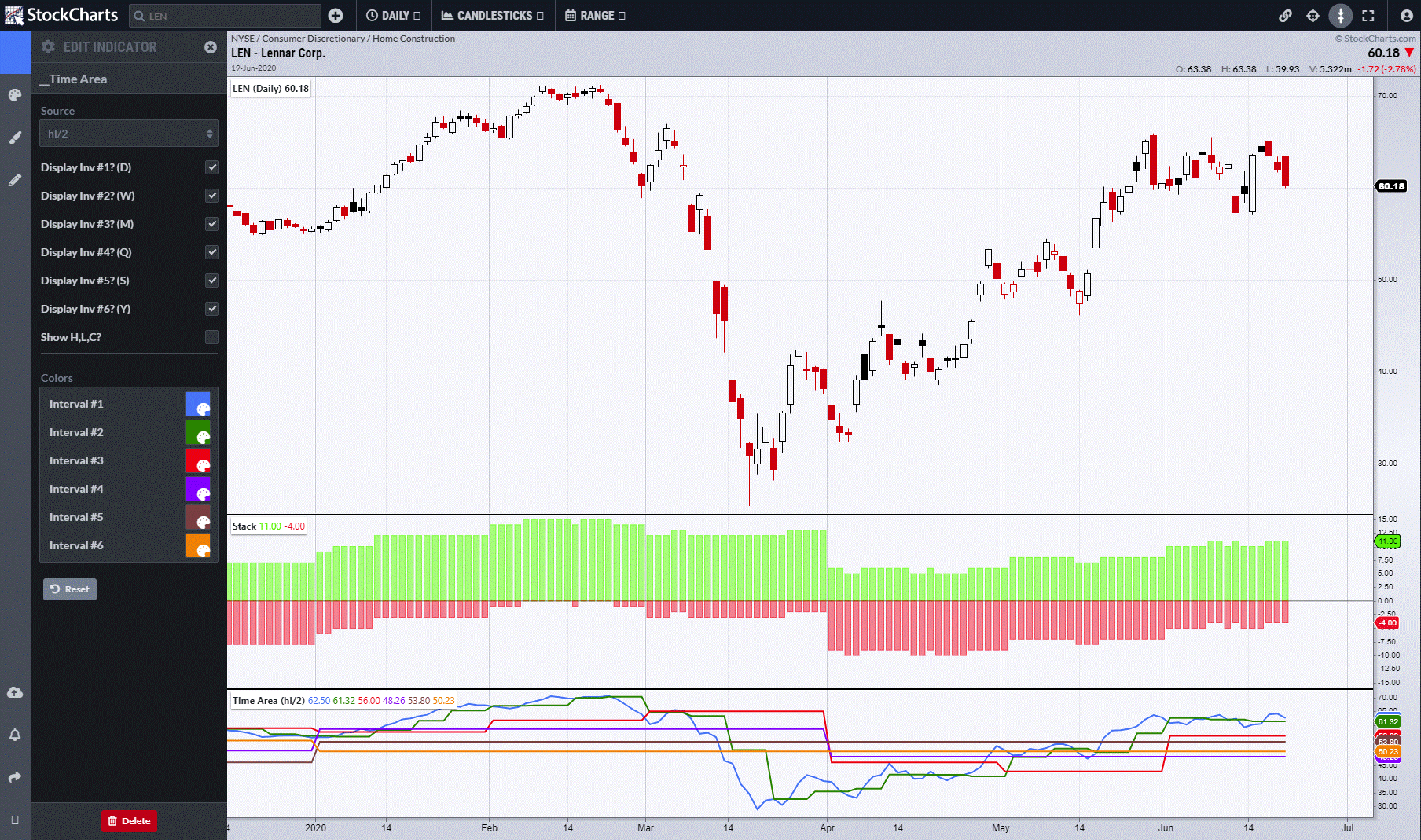Open the user account icon
The height and width of the screenshot is (840, 1421).
pos(1406,16)
